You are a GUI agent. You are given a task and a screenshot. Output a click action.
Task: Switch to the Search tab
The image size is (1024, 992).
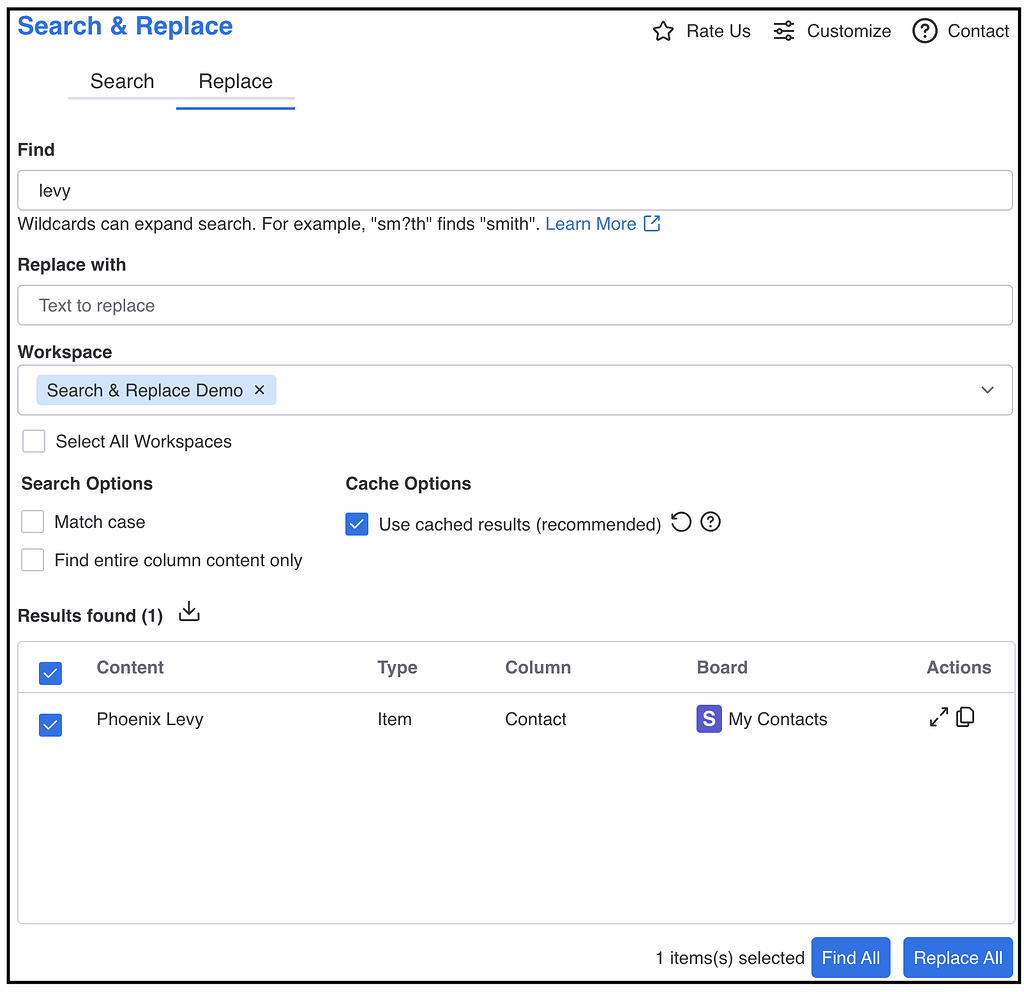122,82
